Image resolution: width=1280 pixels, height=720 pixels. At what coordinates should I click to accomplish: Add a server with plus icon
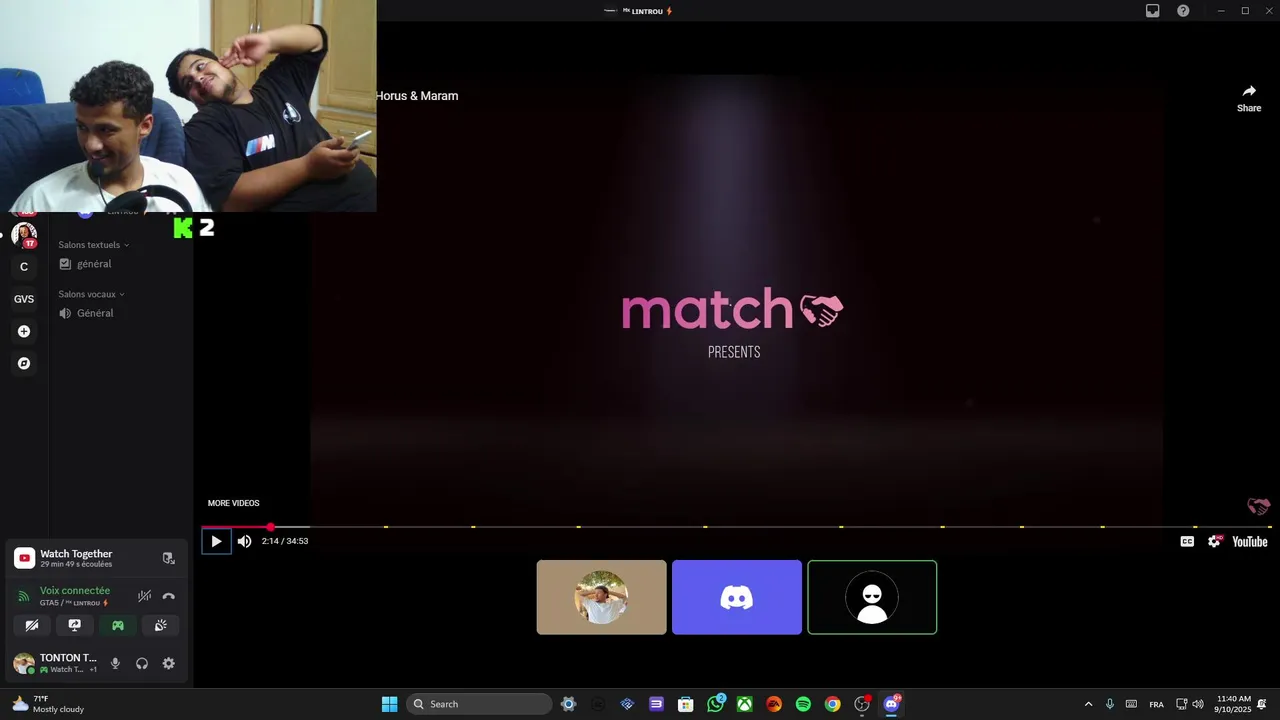point(24,331)
